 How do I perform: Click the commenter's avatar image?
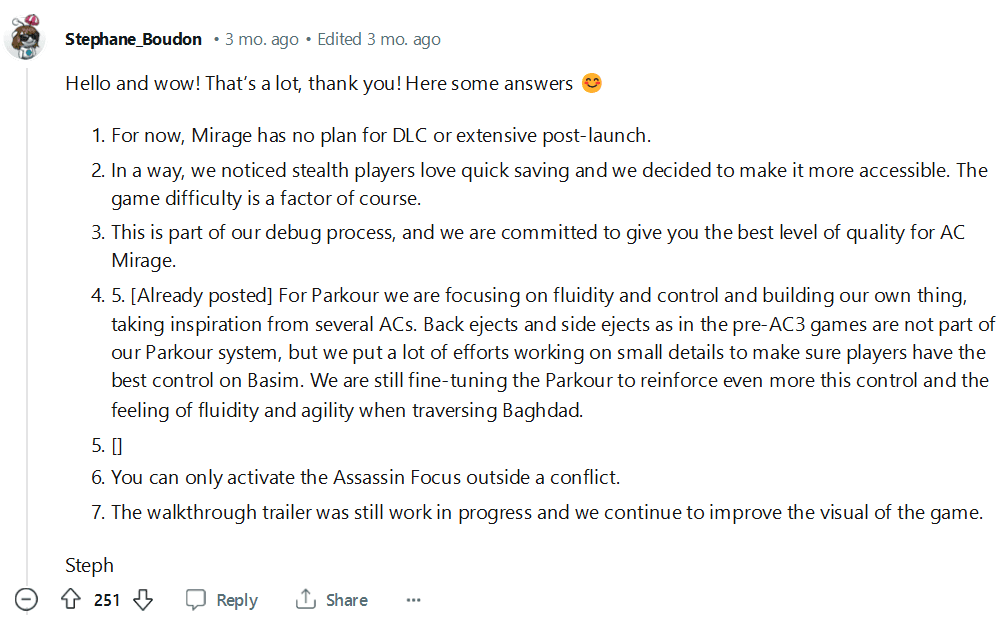[x=24, y=38]
